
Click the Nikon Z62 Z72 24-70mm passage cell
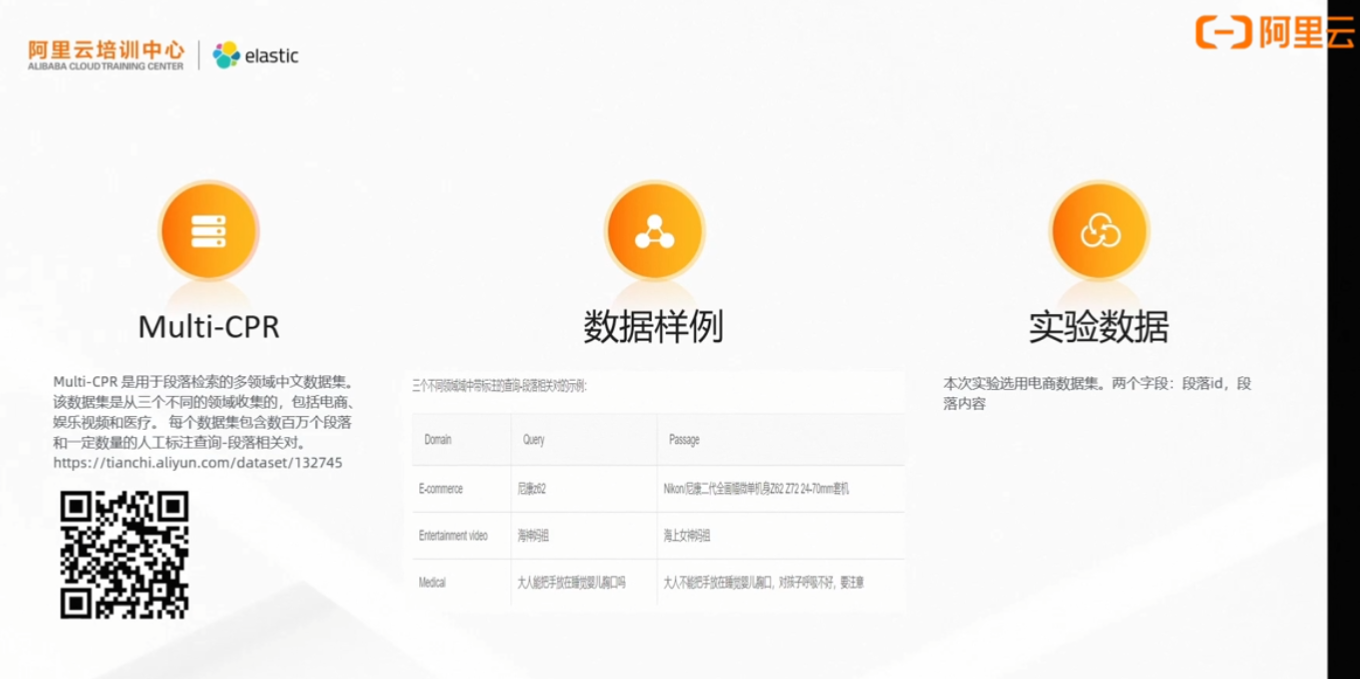[x=756, y=489]
